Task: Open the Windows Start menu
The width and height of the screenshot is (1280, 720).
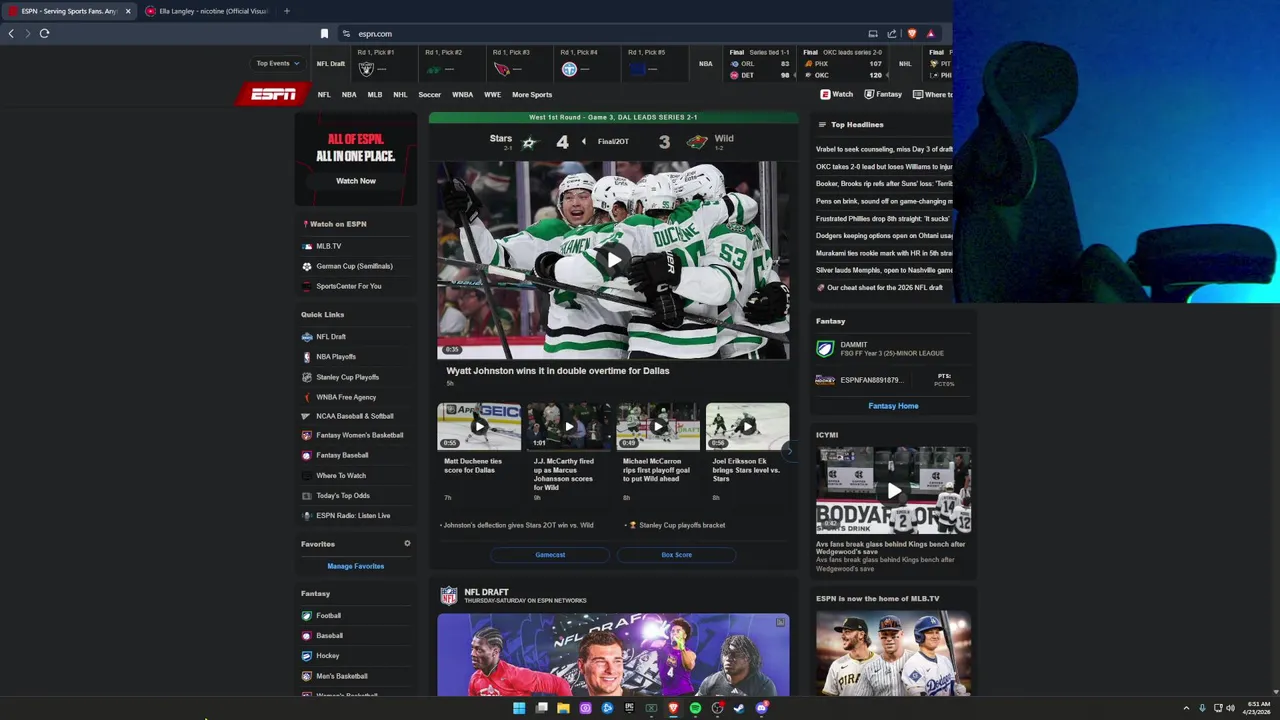Action: (x=519, y=708)
